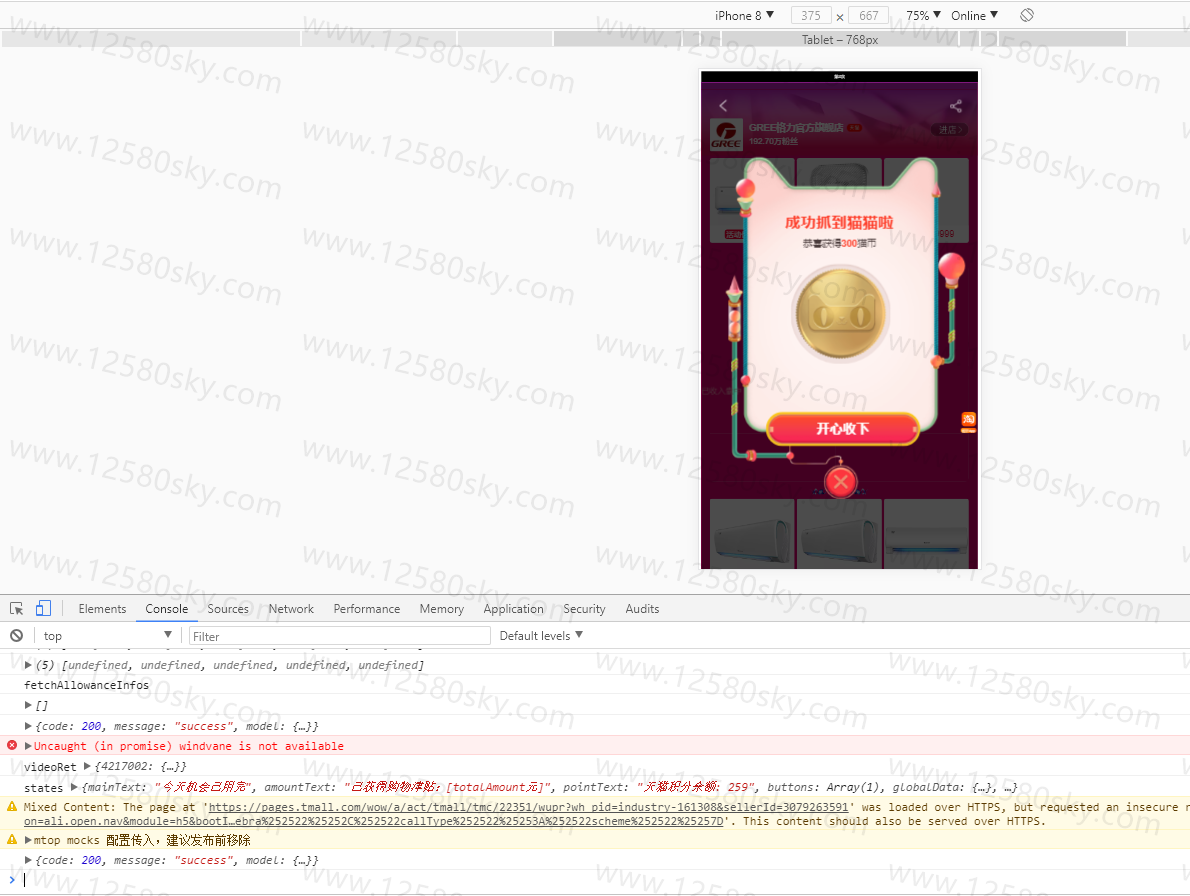Switch to the Application tab
Screen dimensions: 1190x896
coord(513,608)
